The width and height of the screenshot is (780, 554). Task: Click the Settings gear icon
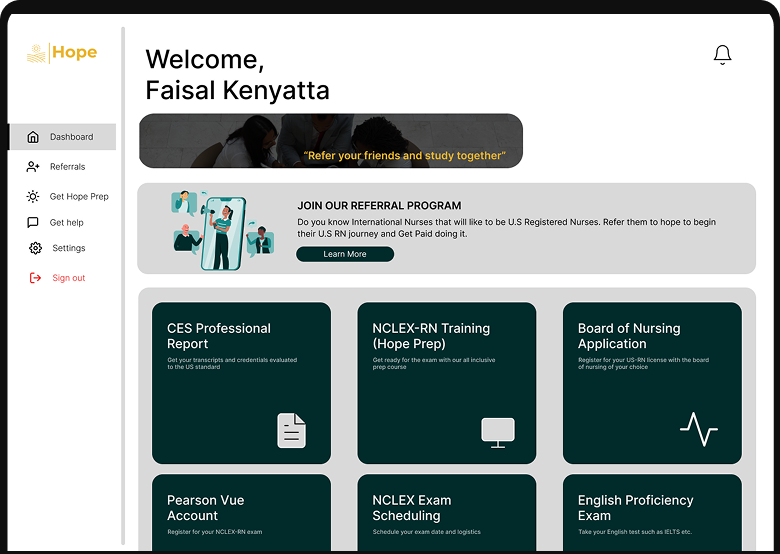coord(35,248)
